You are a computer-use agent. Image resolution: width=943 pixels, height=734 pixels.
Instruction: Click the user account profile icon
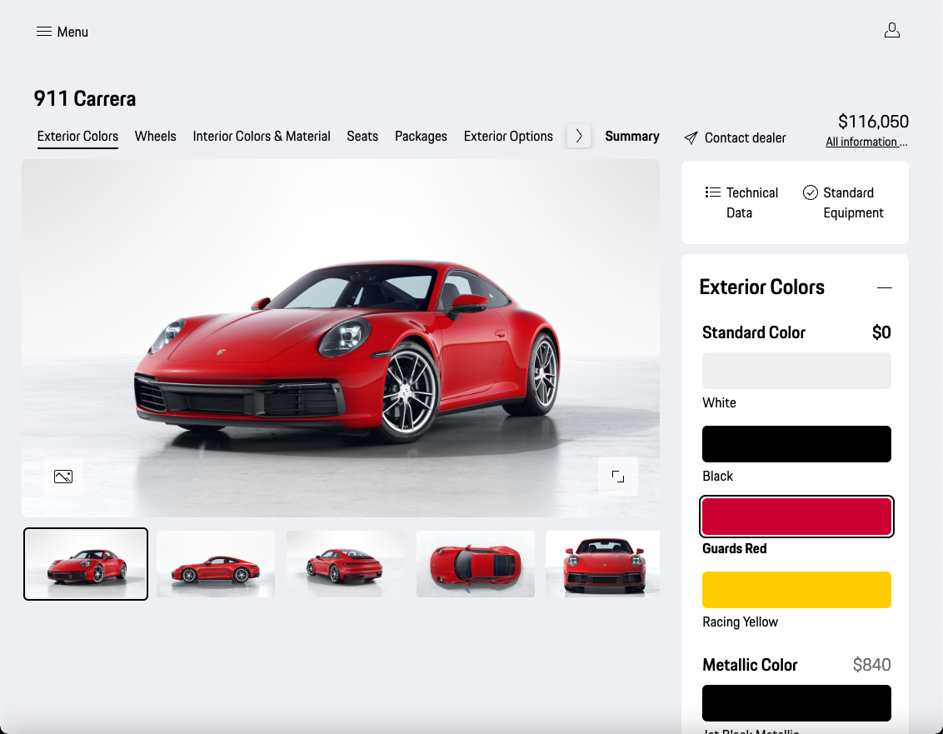tap(891, 31)
